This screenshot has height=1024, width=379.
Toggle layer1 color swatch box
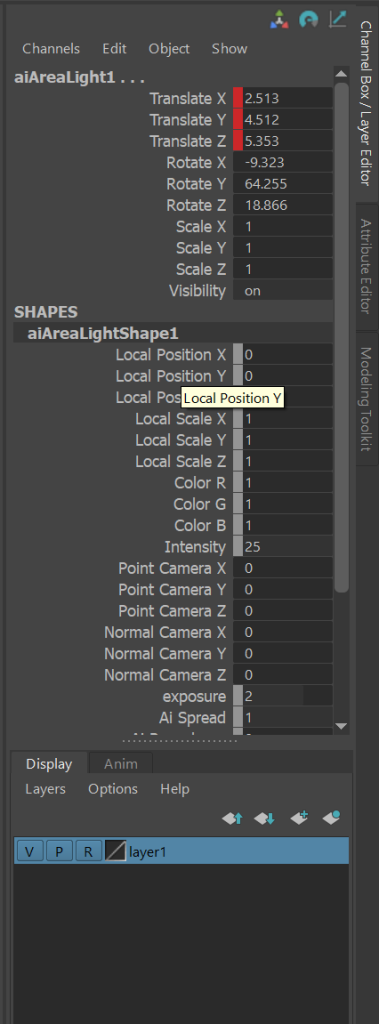[x=116, y=851]
